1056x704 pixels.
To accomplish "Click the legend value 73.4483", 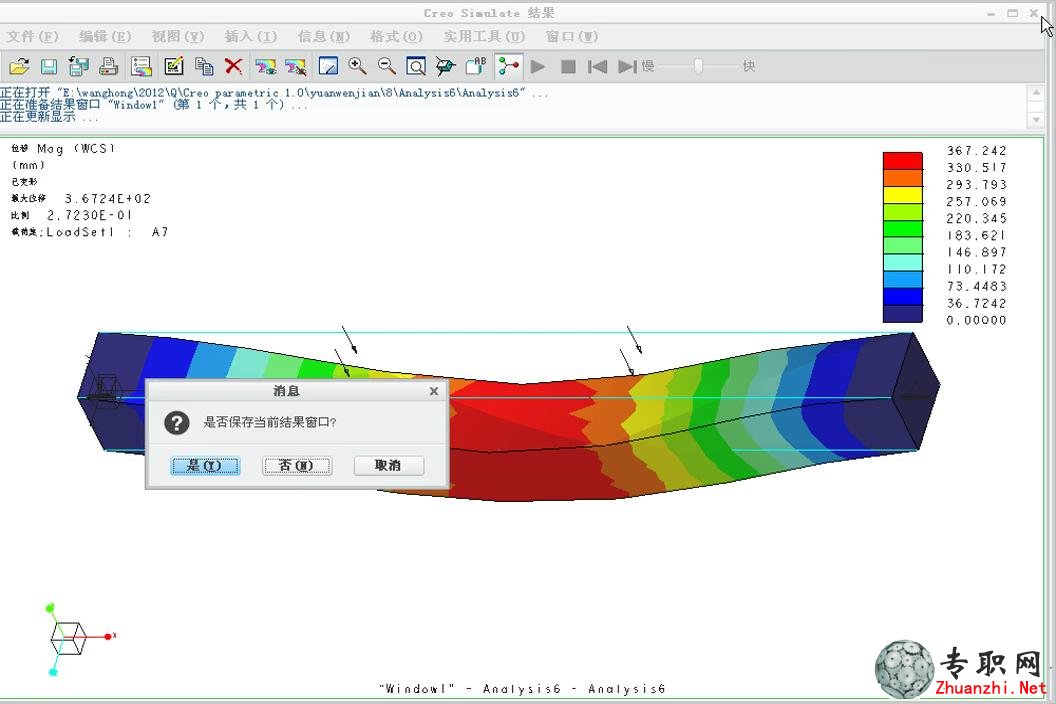I will pyautogui.click(x=977, y=287).
